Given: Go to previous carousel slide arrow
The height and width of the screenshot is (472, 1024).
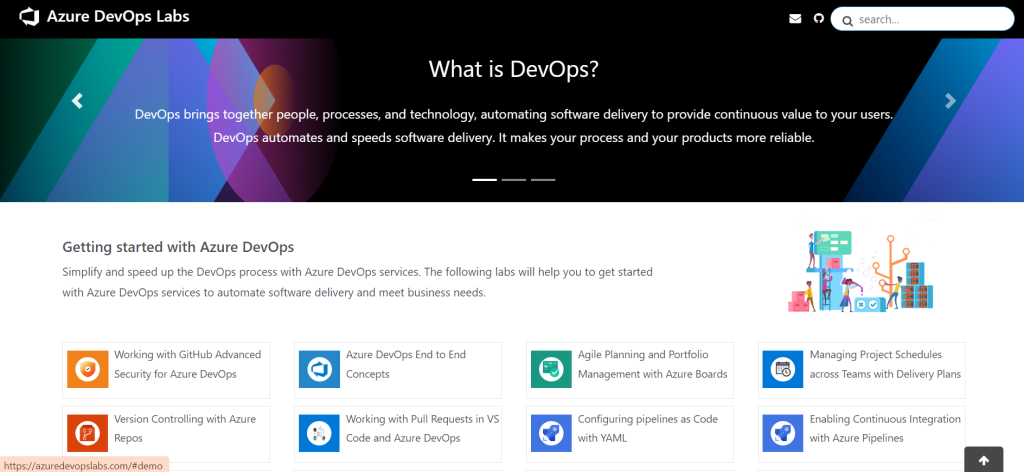Looking at the screenshot, I should click(x=77, y=101).
